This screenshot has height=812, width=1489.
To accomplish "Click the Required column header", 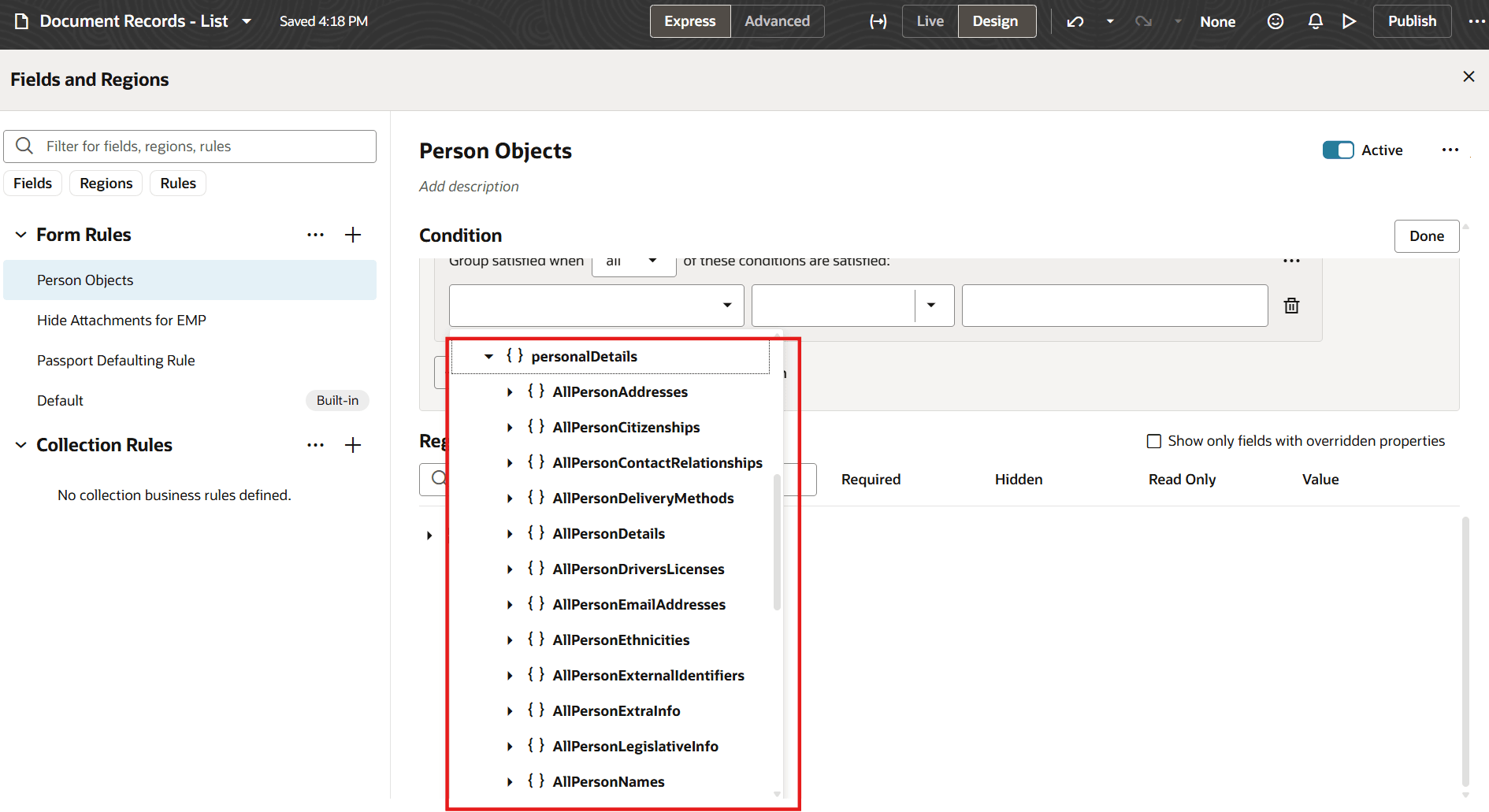I will point(871,480).
